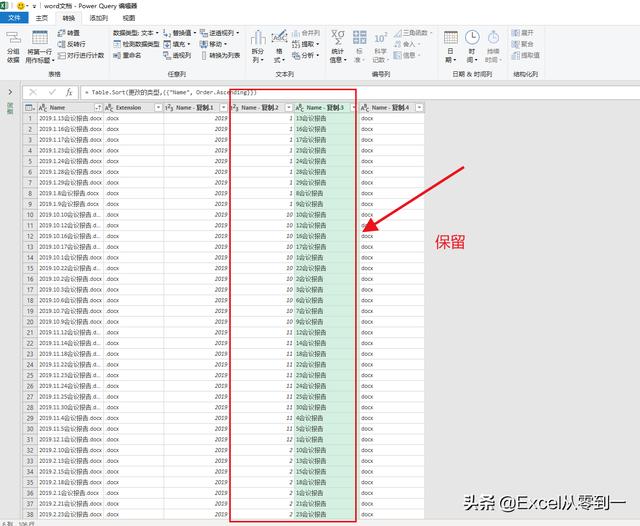
Task: Click the smiley feedback icon in title bar
Action: 20,6
